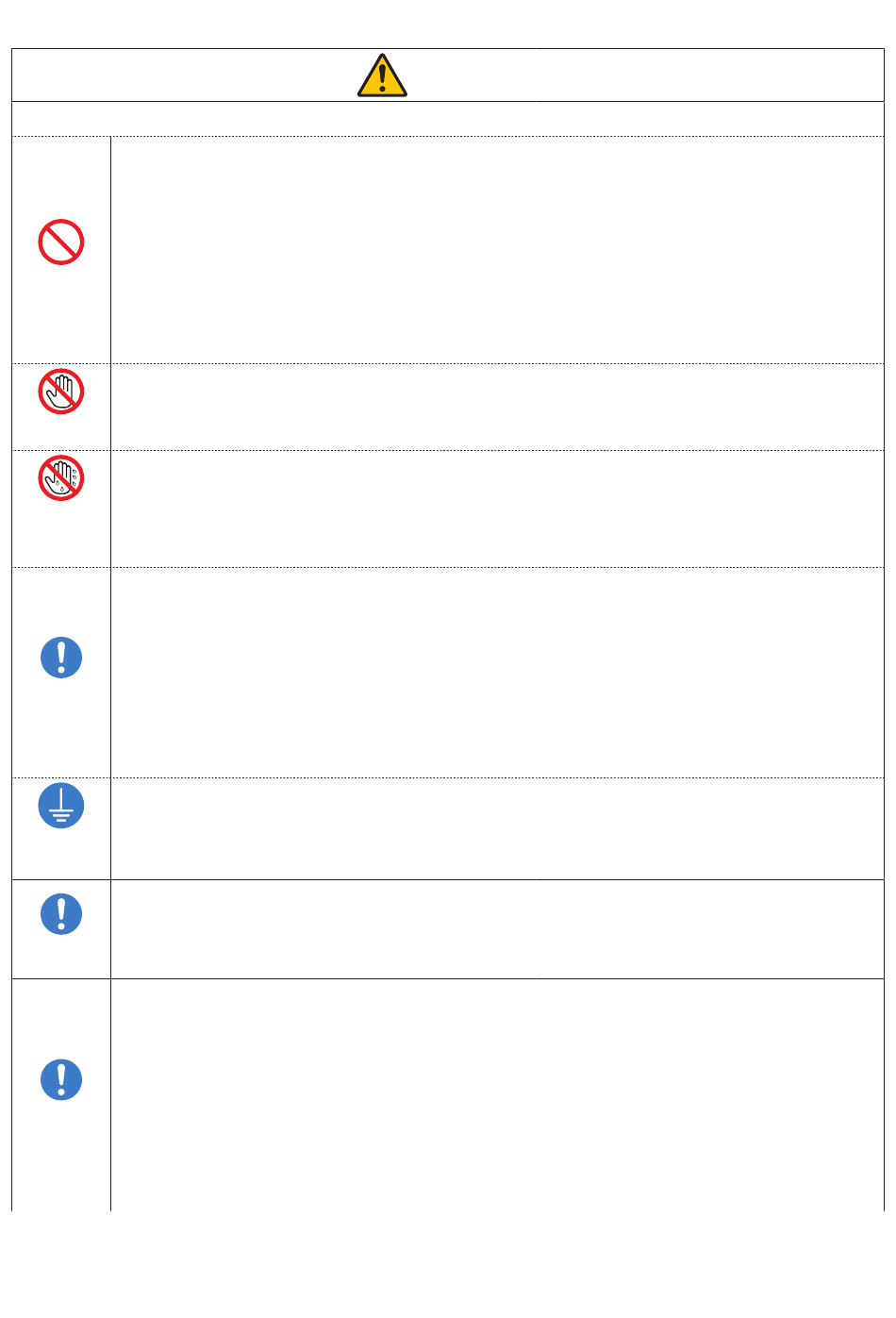Screen dimensions: 896x1318
Task: Select the no-wet-hands prohibition icon
Action: coord(61,478)
